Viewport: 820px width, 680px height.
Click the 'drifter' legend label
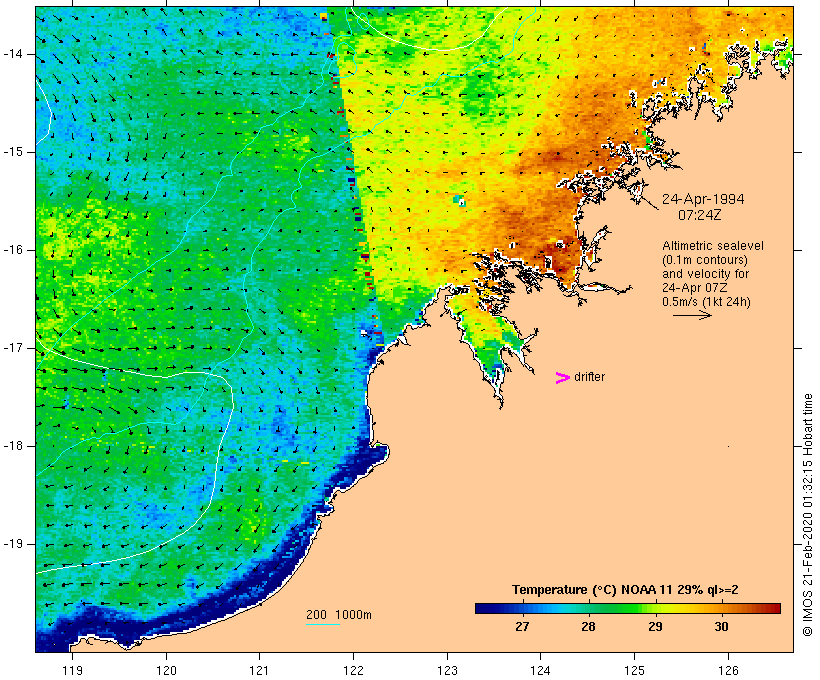(589, 377)
